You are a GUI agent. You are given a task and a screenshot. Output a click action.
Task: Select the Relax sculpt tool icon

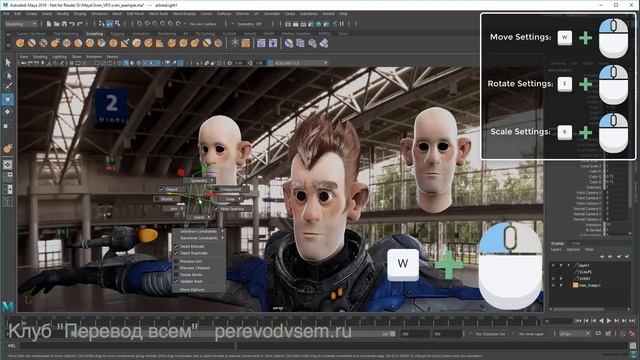coord(43,43)
